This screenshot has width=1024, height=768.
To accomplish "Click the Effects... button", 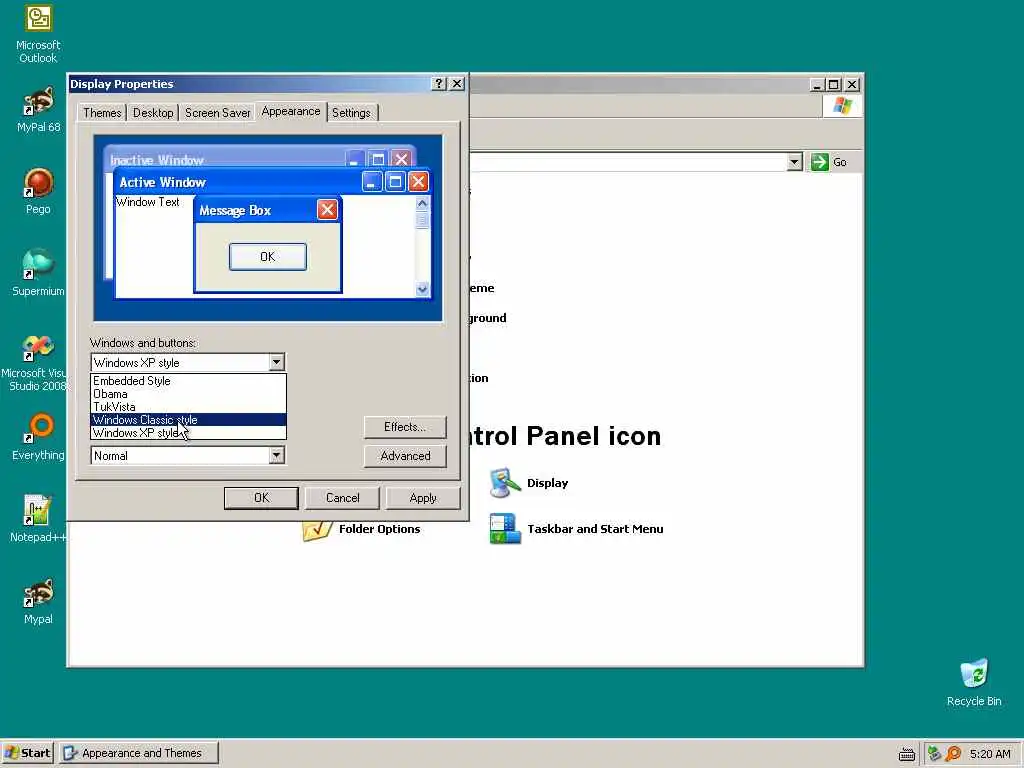I will pyautogui.click(x=405, y=427).
